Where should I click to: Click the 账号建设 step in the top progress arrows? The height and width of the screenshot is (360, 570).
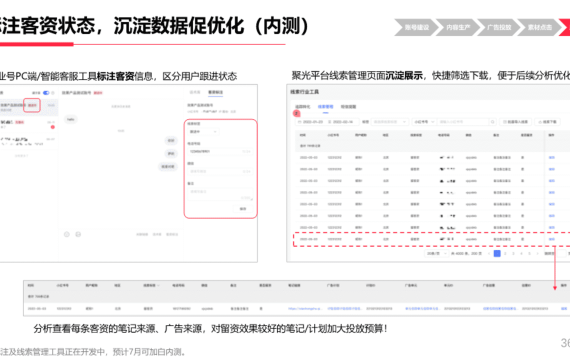tap(417, 28)
